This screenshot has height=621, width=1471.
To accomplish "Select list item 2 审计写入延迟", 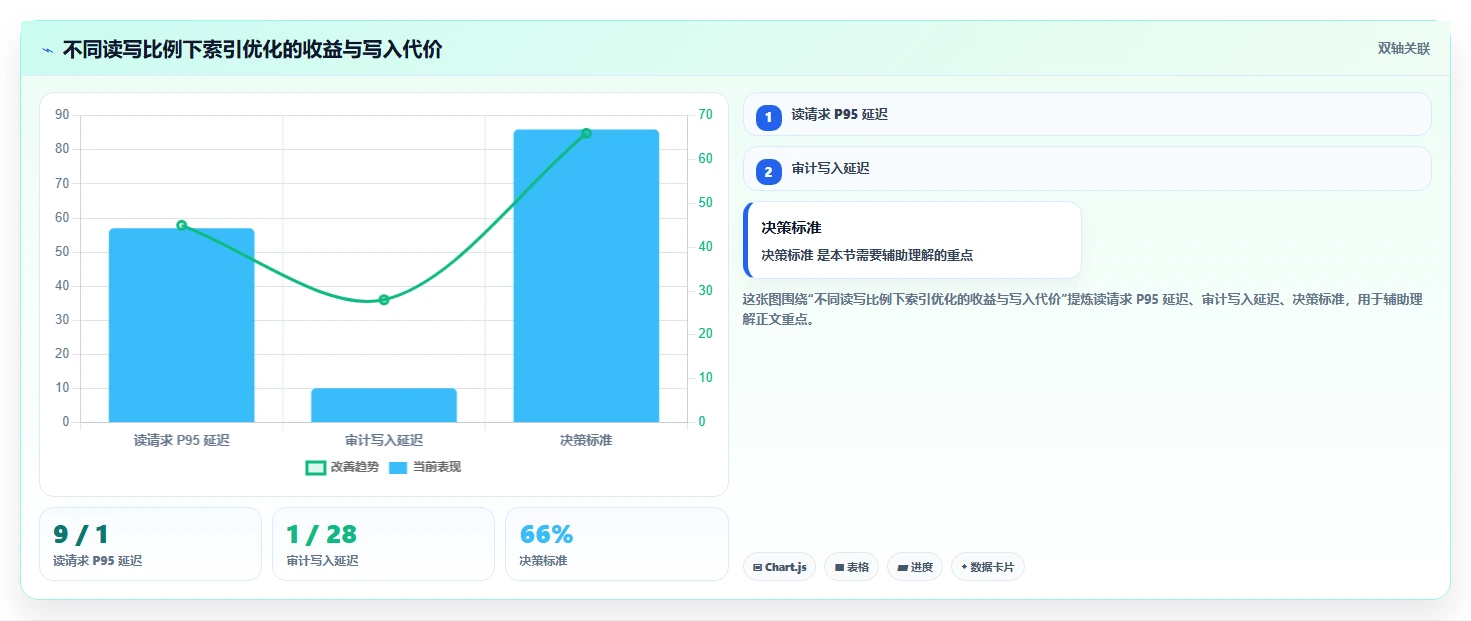I will [x=1087, y=168].
